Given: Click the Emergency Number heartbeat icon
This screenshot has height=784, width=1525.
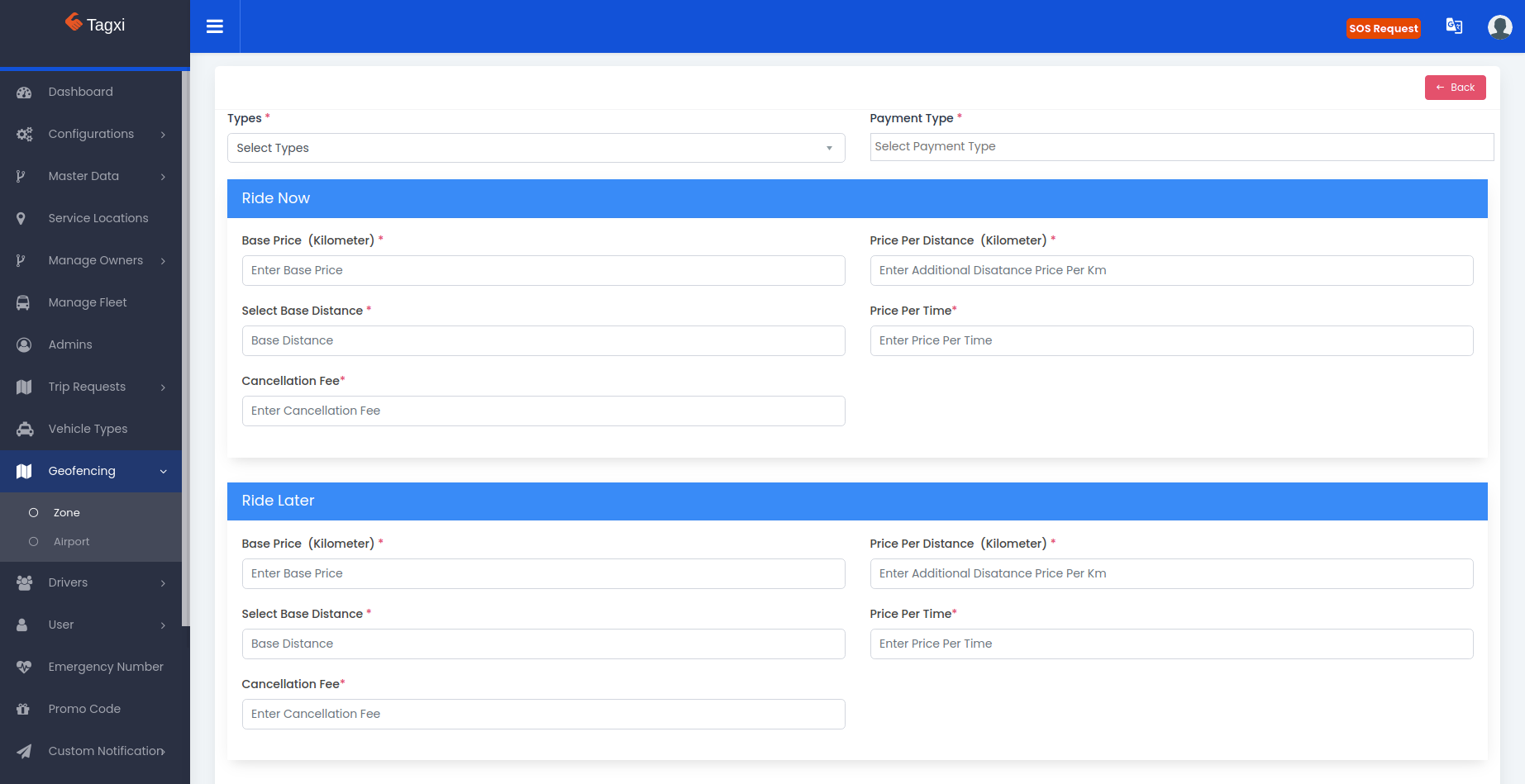Looking at the screenshot, I should click(x=24, y=668).
